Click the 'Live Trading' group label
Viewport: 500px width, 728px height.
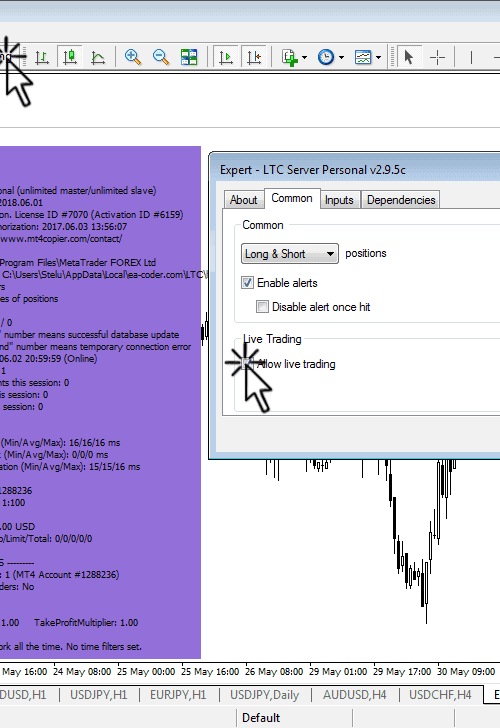[x=272, y=339]
